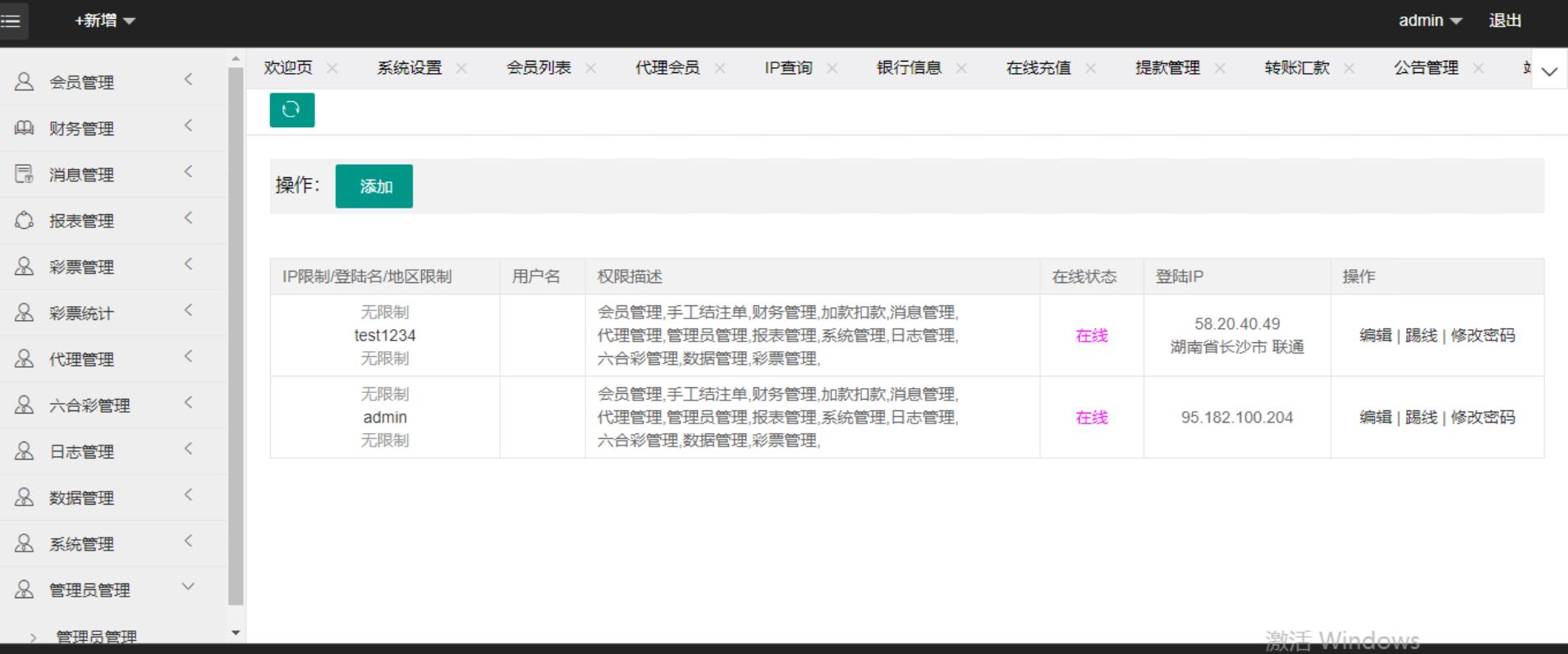Click 编辑 for the test1234 row

coord(1375,335)
